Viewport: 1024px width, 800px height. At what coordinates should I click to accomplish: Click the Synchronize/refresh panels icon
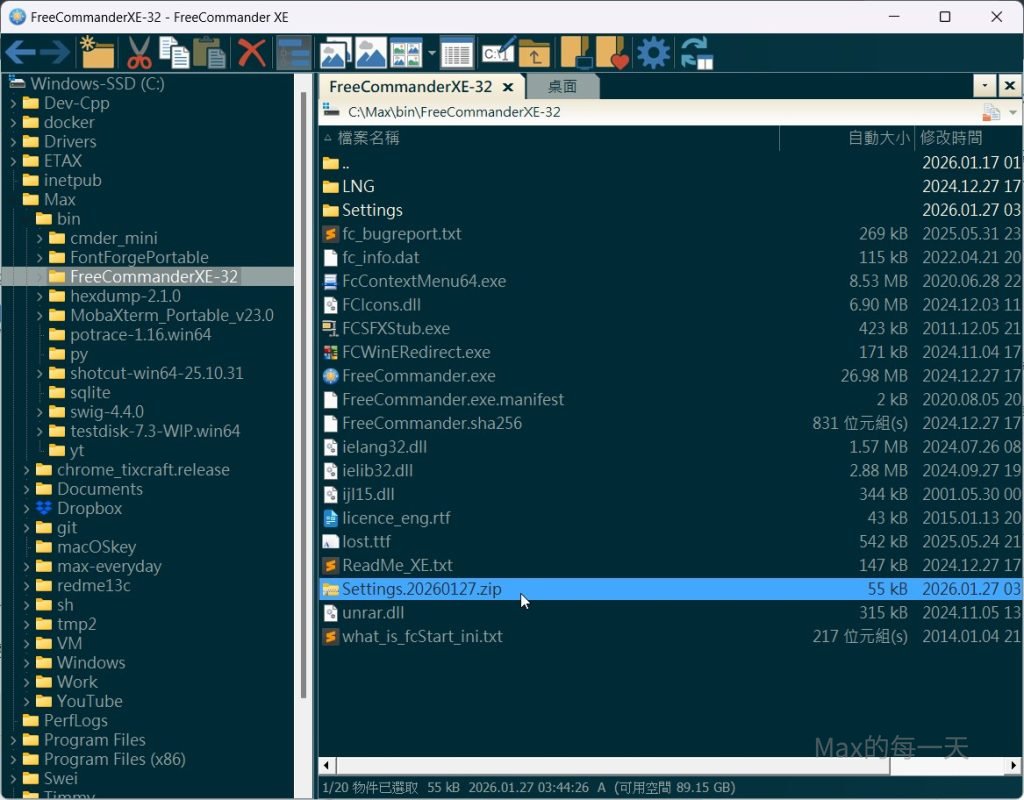pyautogui.click(x=696, y=52)
